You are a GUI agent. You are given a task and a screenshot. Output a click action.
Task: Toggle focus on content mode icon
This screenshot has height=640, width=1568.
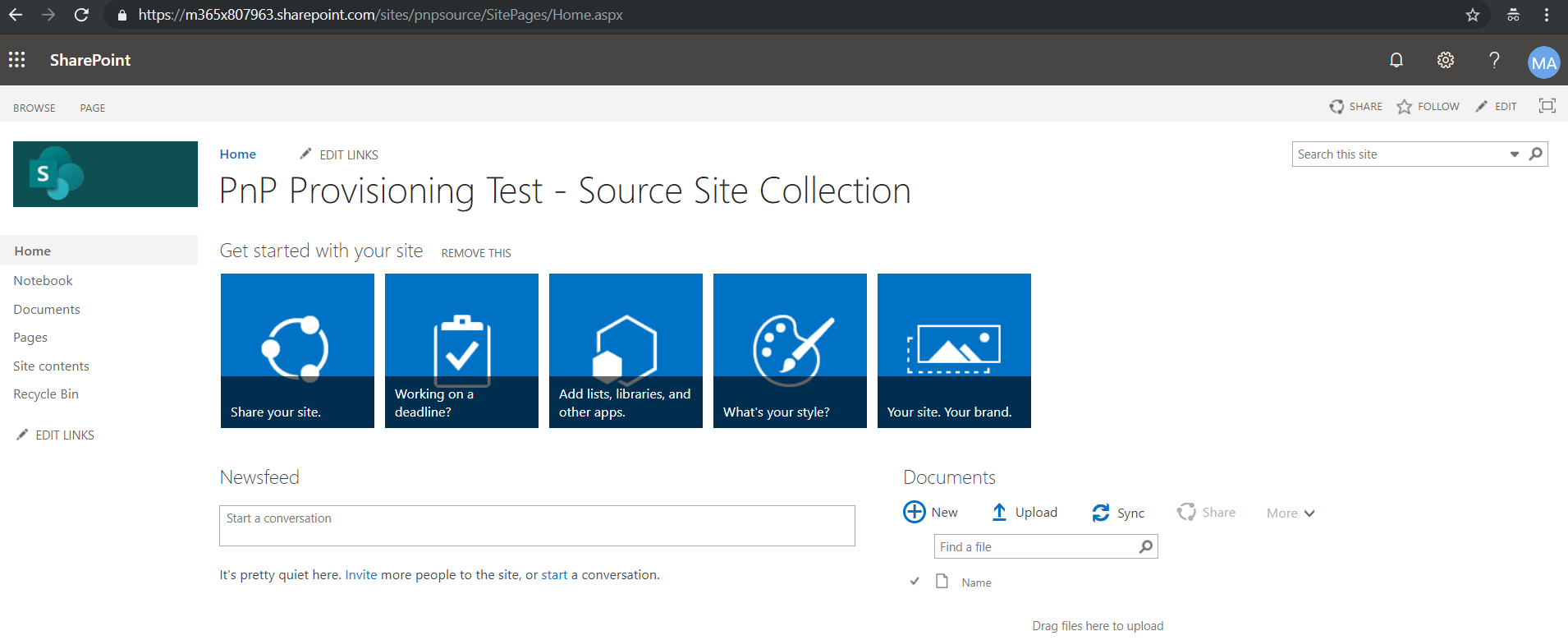coord(1547,106)
